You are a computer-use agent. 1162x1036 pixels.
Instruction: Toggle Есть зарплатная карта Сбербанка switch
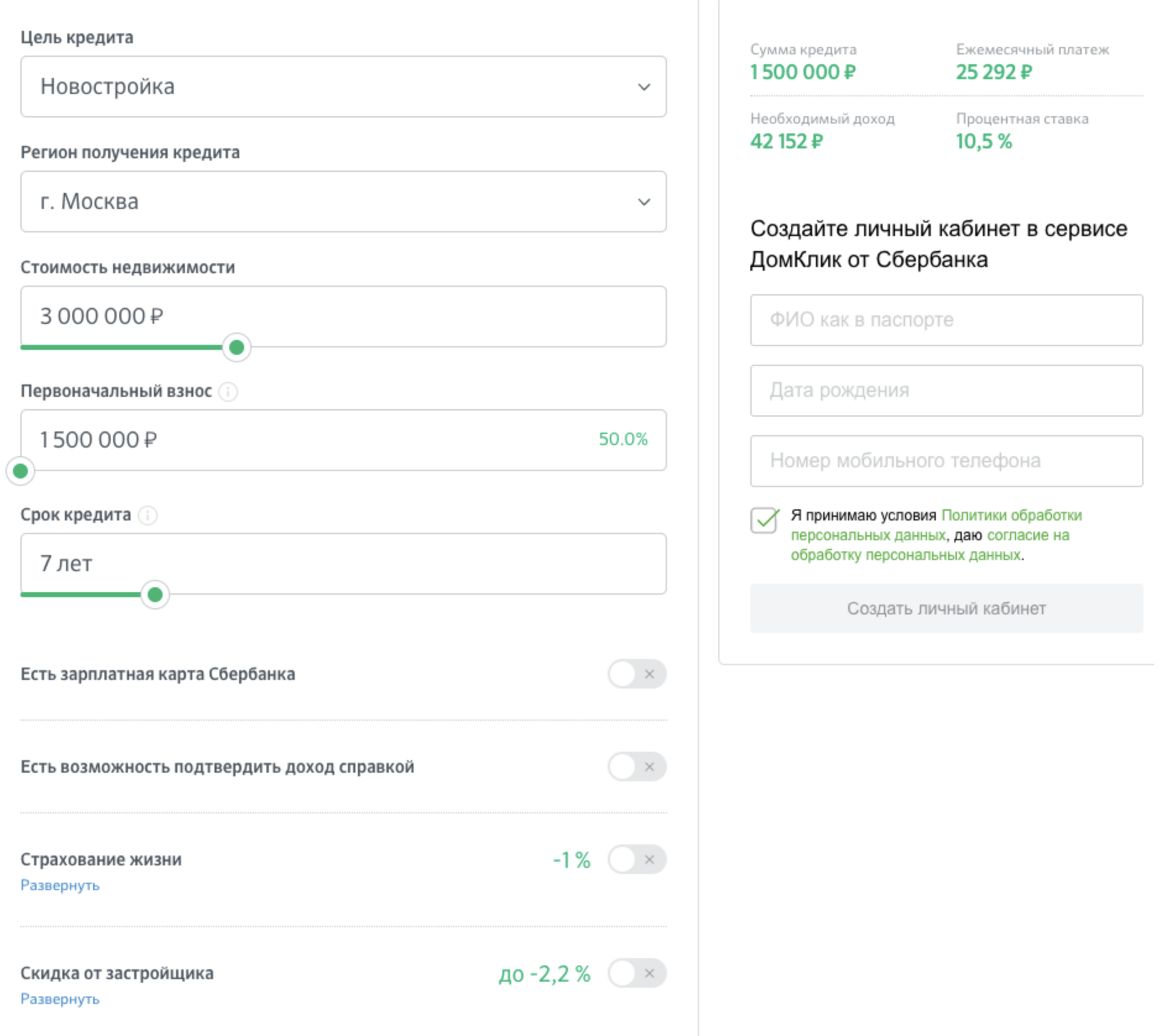coord(637,674)
